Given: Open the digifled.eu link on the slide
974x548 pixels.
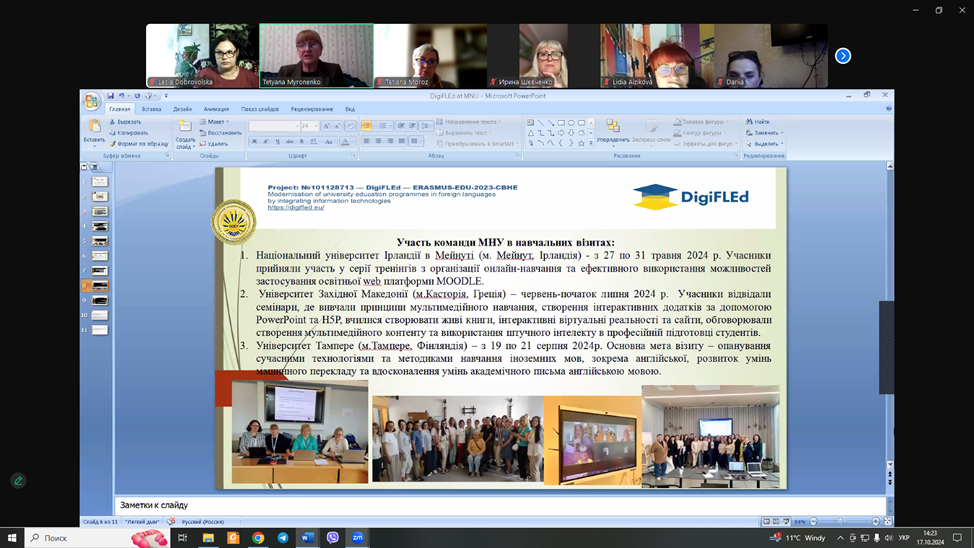Looking at the screenshot, I should pyautogui.click(x=296, y=207).
